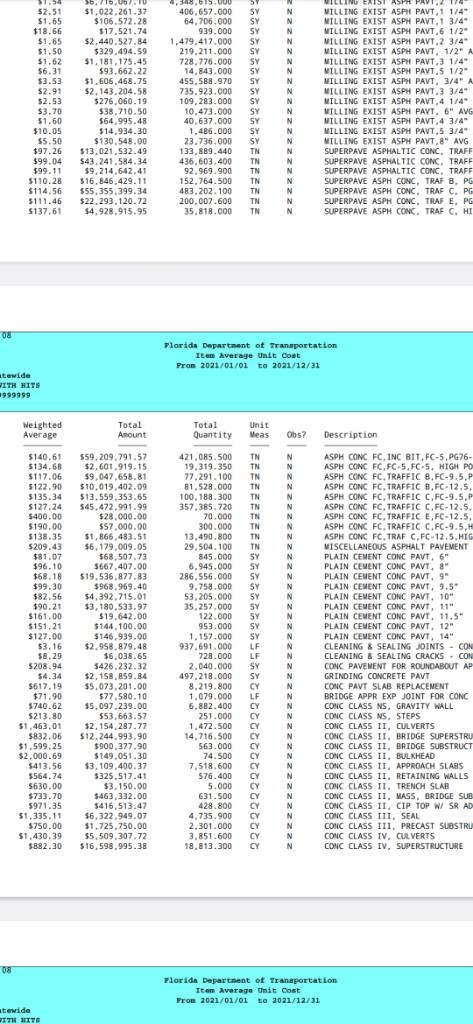The height and width of the screenshot is (1024, 473).
Task: Click the $43,241,584.34 amount on top page
Action: [113, 161]
